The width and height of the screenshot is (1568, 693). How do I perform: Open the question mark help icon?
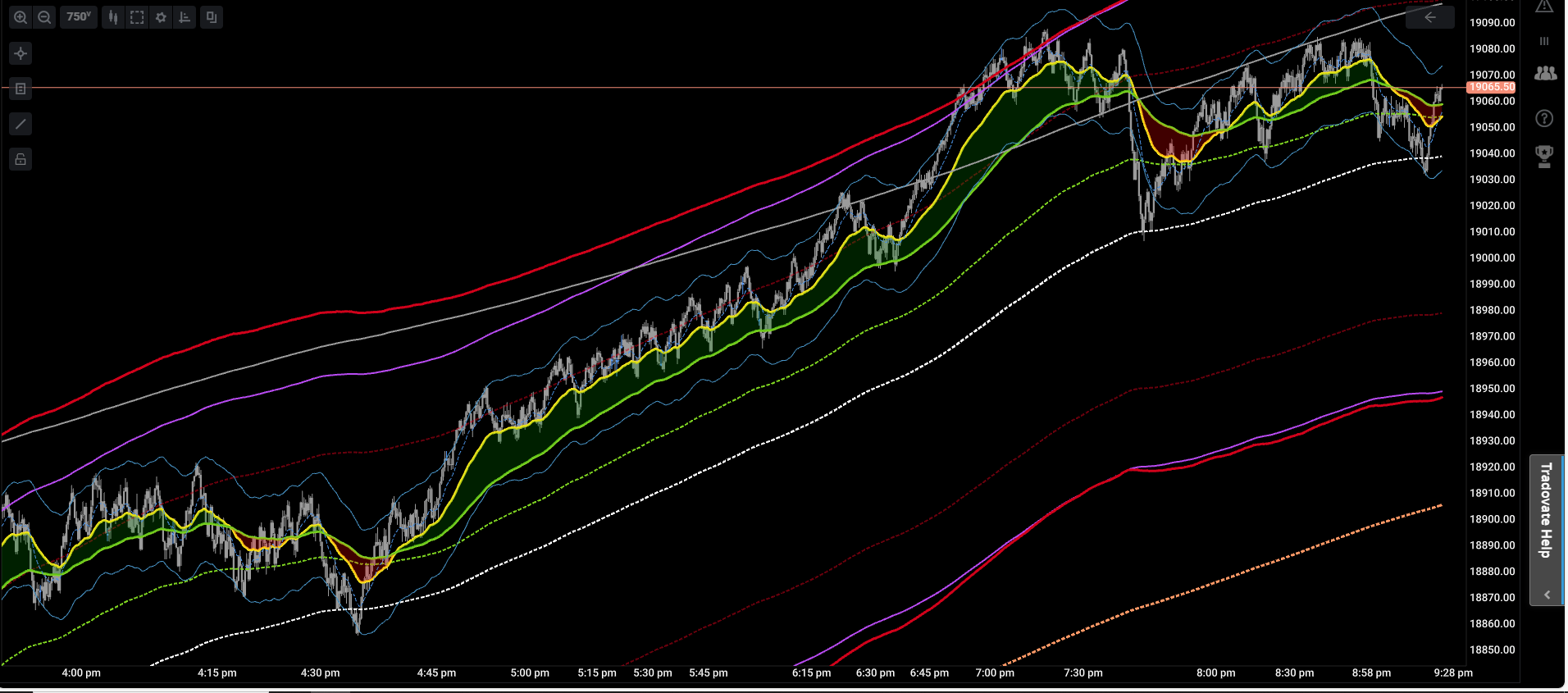point(1544,119)
